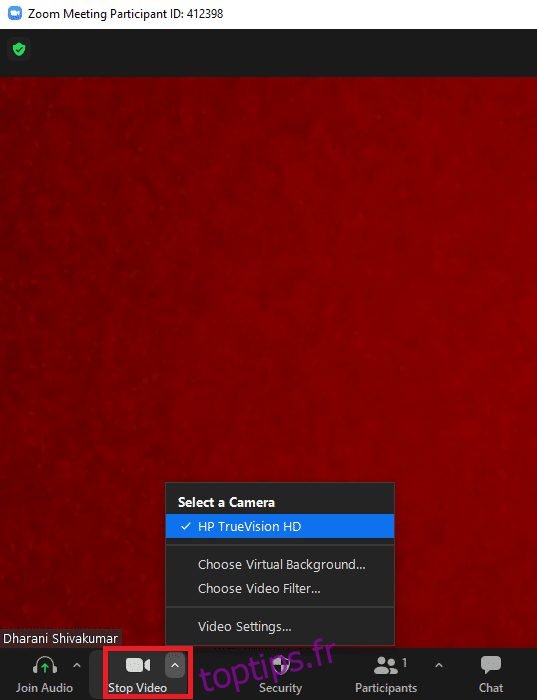The image size is (537, 700).
Task: Expand audio options arrow beside Join Audio
Action: click(77, 666)
